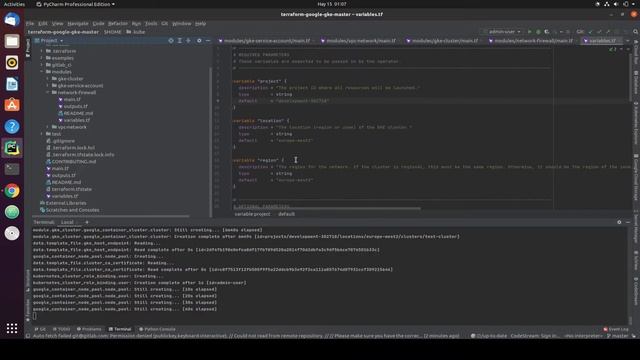This screenshot has width=640, height=360.
Task: Click Collapse All icon in Project panel
Action: click(188, 40)
